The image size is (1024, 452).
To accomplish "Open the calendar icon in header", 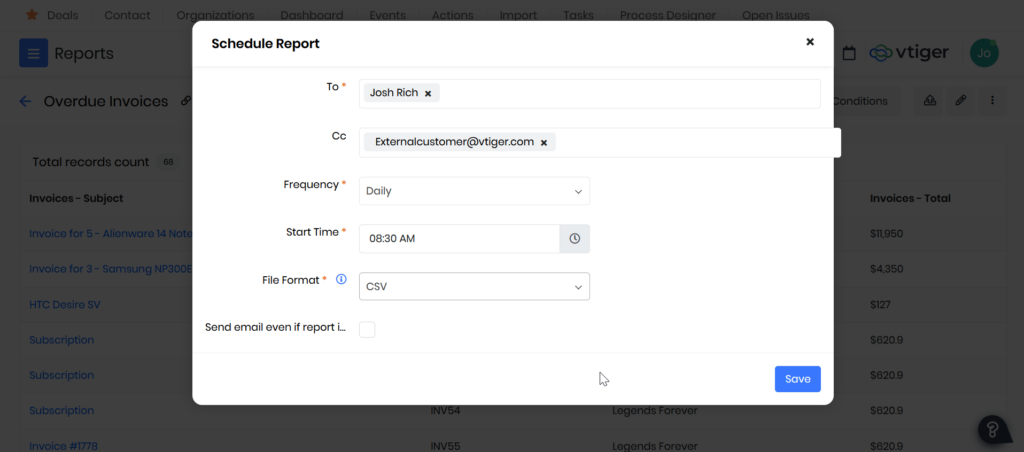I will (849, 53).
